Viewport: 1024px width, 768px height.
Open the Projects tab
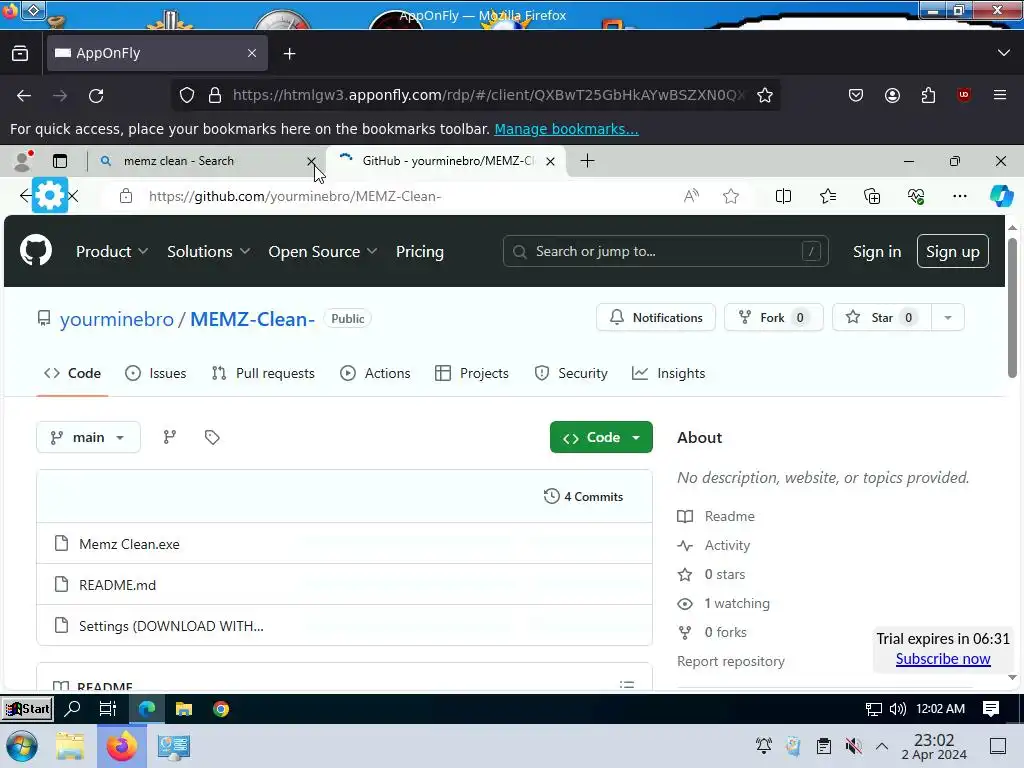pyautogui.click(x=472, y=373)
